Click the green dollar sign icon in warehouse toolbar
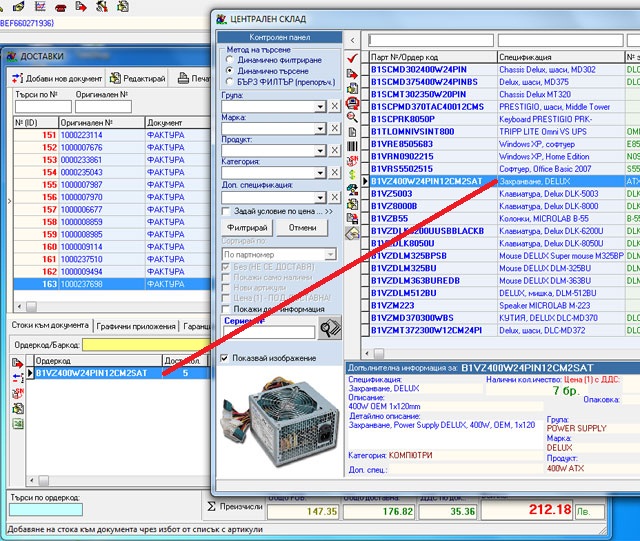 pos(352,175)
